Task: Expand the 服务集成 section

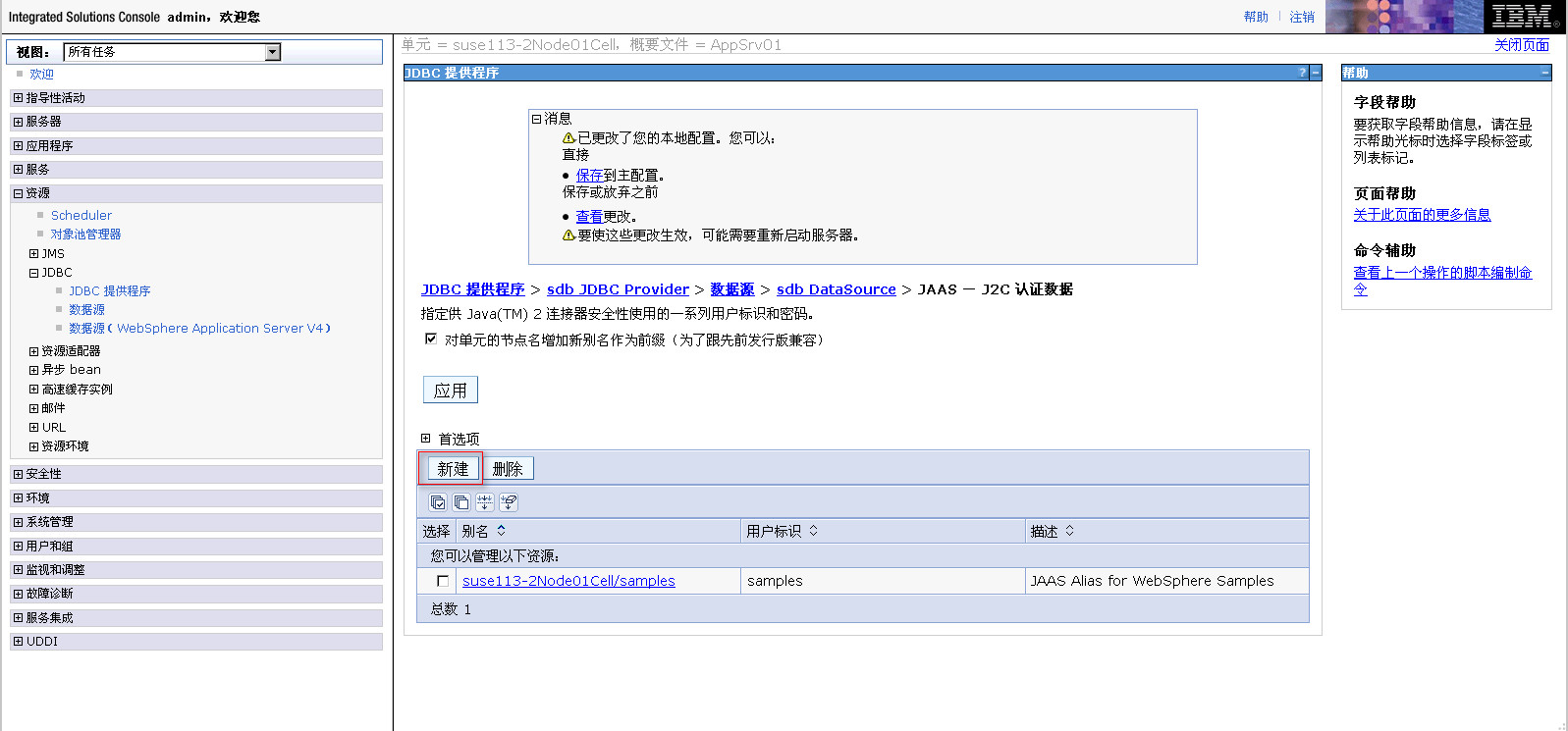Action: coord(18,618)
